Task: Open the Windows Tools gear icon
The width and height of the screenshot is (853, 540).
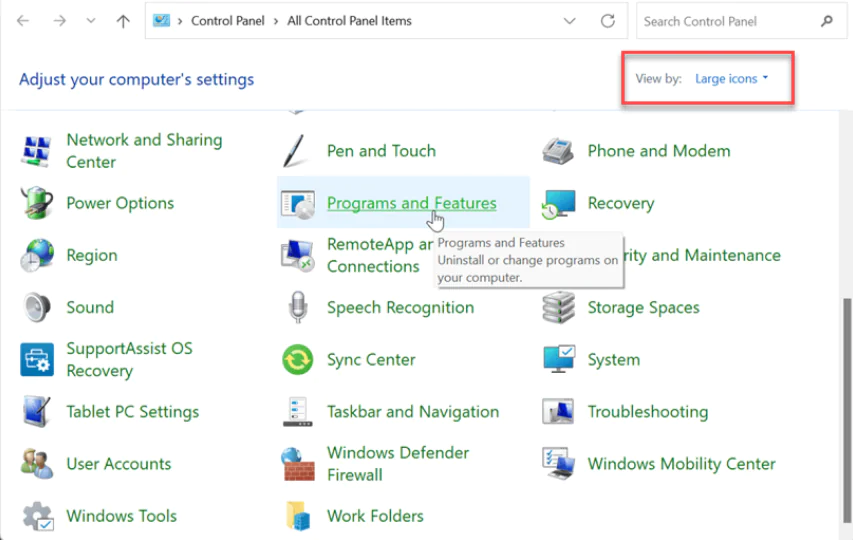Action: tap(37, 516)
